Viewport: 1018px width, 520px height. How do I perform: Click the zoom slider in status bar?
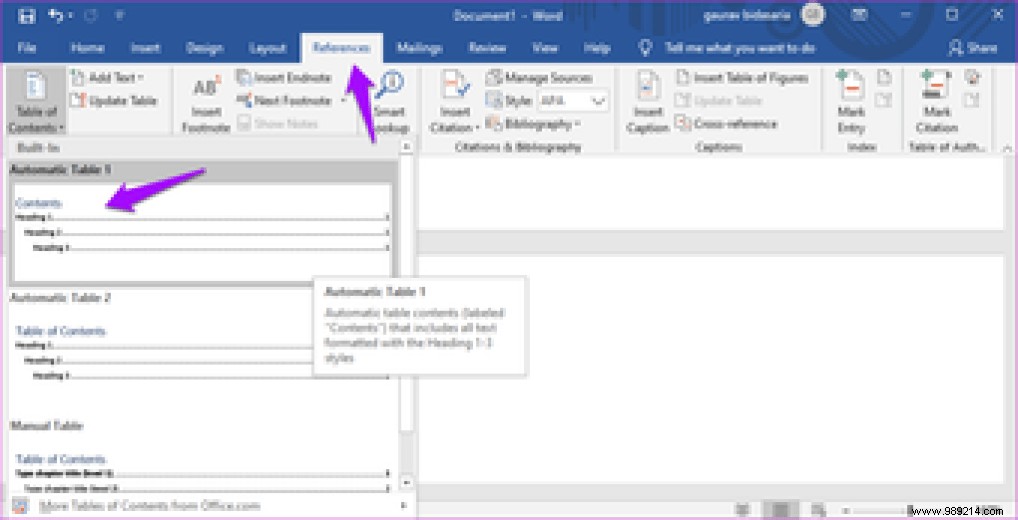pos(908,510)
